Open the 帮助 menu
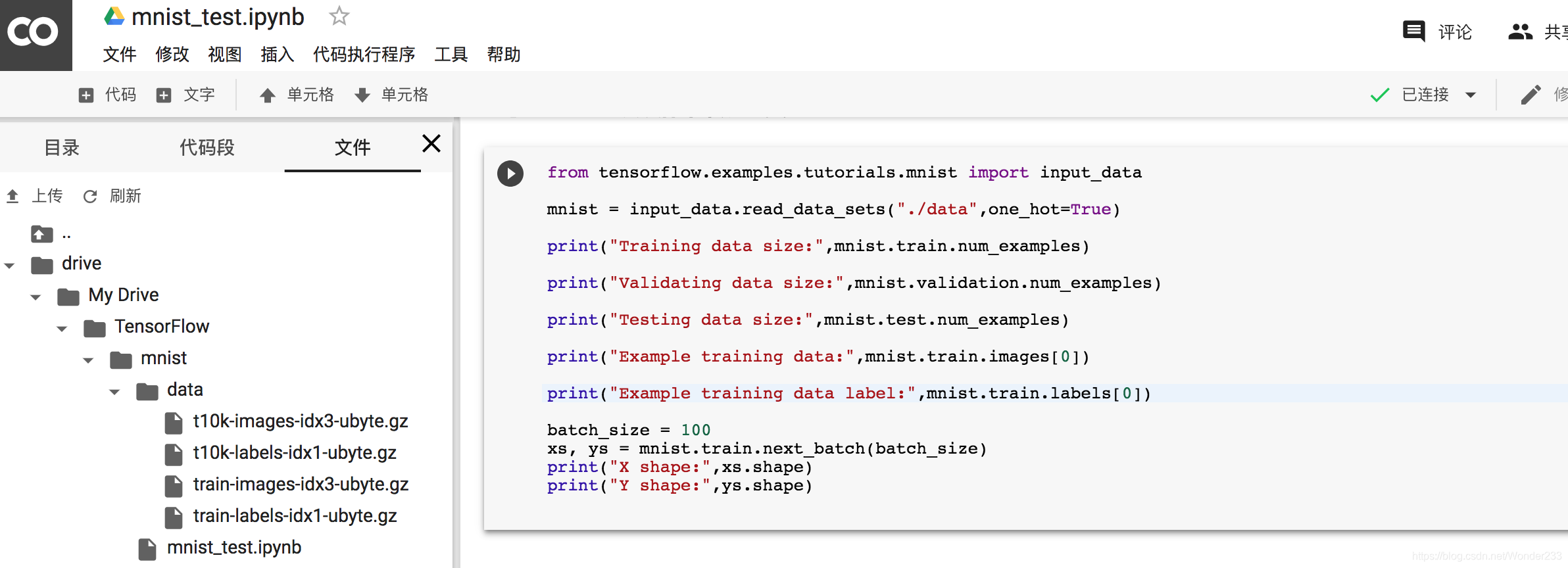 504,55
